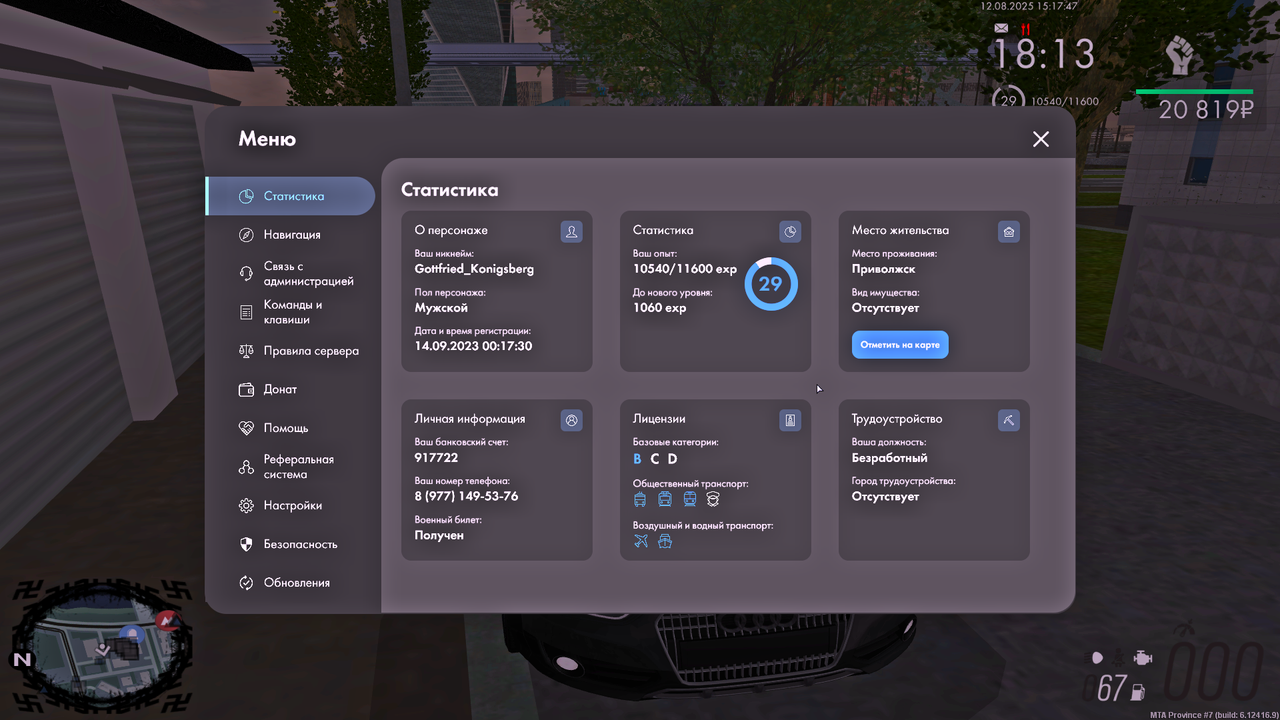Screen dimensions: 1280x720
Task: Click the shield icon beside Безопасность
Action: pyautogui.click(x=246, y=544)
